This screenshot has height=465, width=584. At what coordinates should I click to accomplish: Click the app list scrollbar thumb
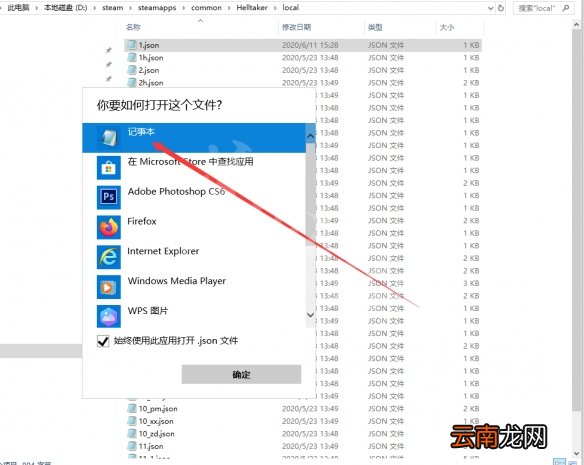[x=311, y=194]
